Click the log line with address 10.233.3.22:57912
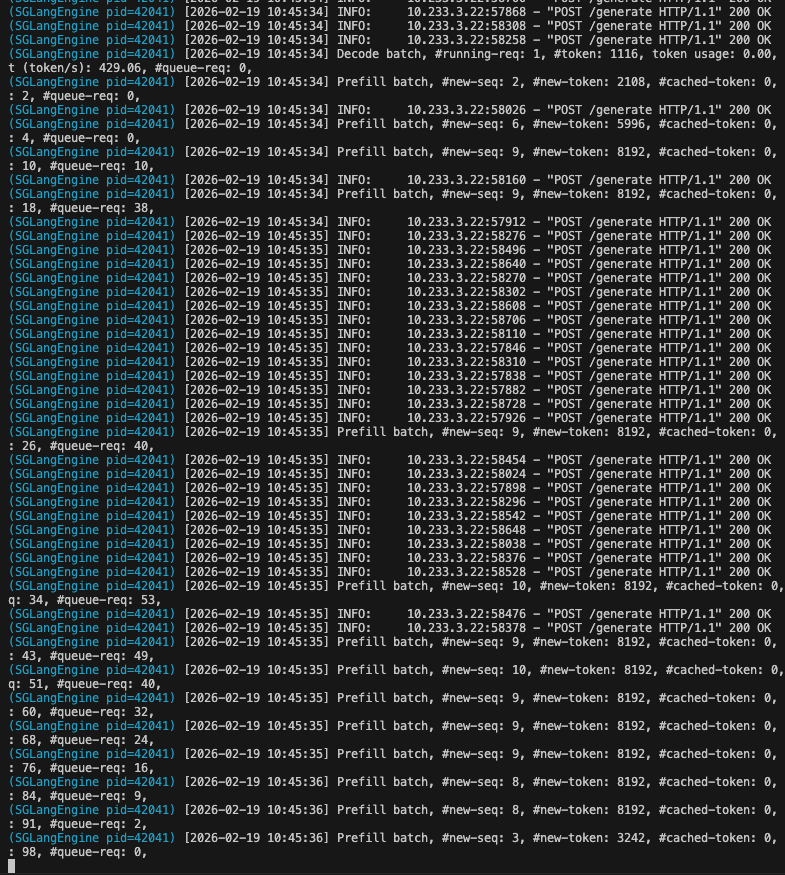Viewport: 785px width, 875px height. [390, 222]
